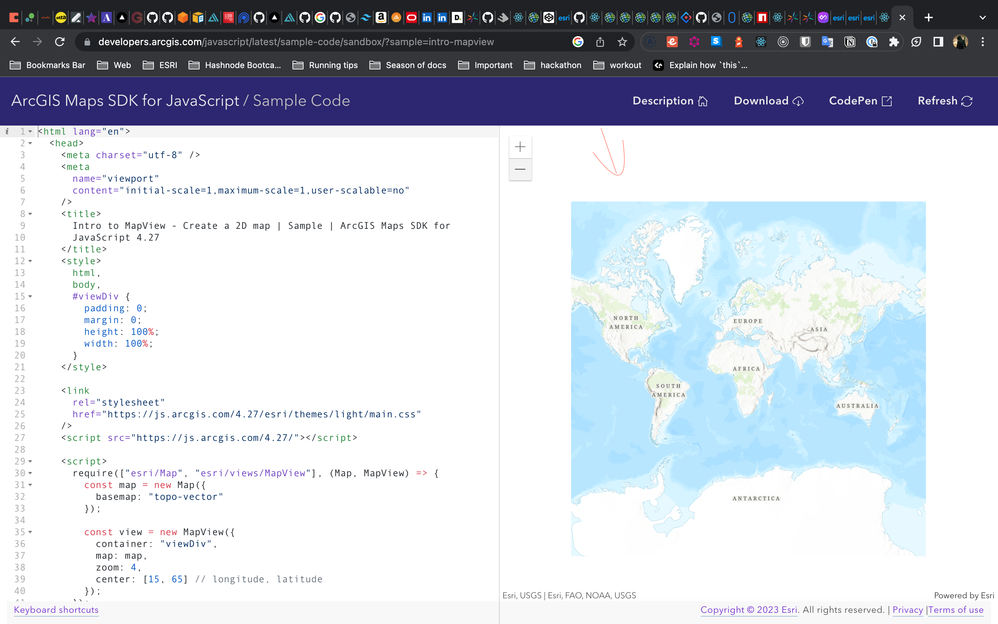Viewport: 998px width, 624px height.
Task: Fold the script tag at line 29
Action: click(x=30, y=461)
